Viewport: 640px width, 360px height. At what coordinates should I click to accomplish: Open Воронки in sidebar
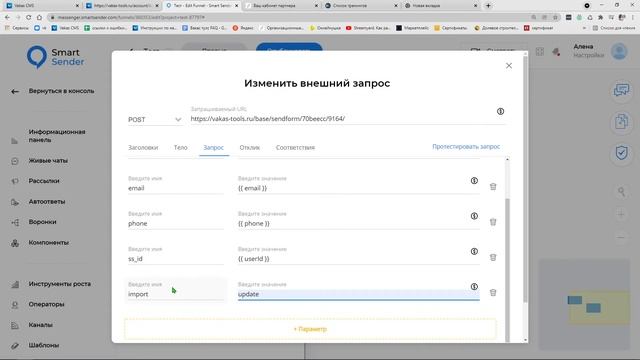coord(42,222)
